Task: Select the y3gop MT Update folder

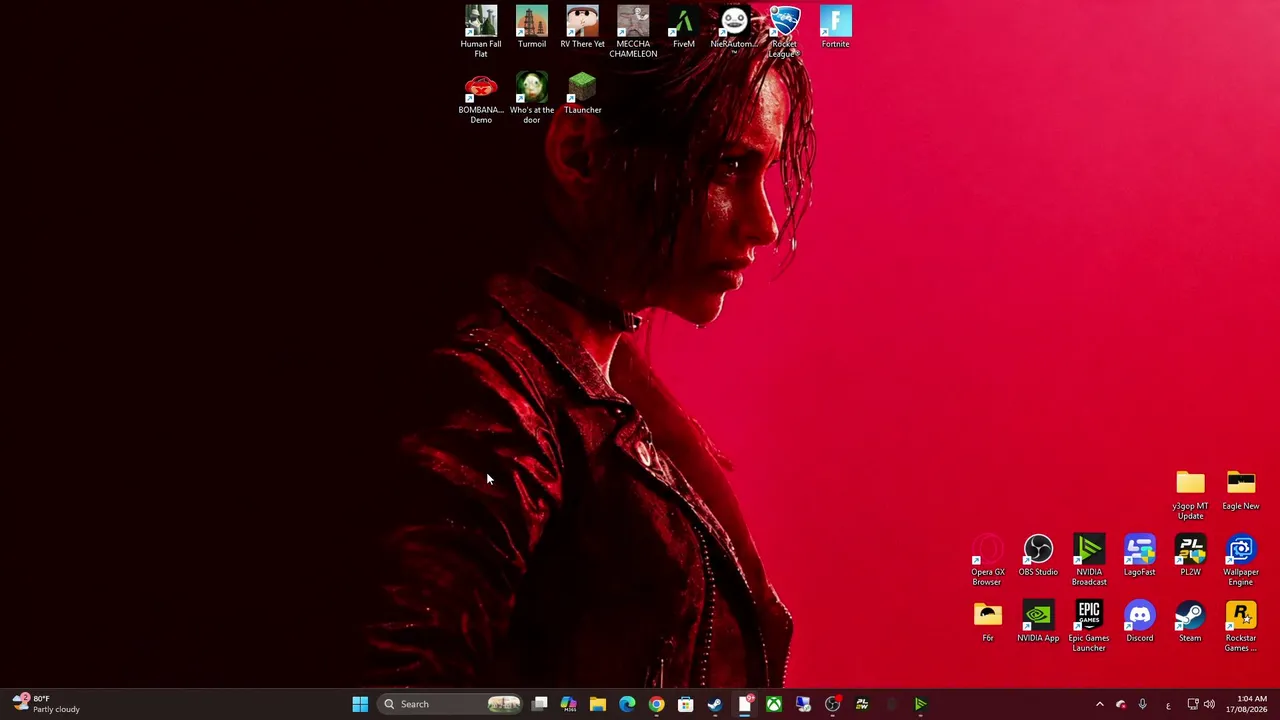Action: tap(1190, 493)
